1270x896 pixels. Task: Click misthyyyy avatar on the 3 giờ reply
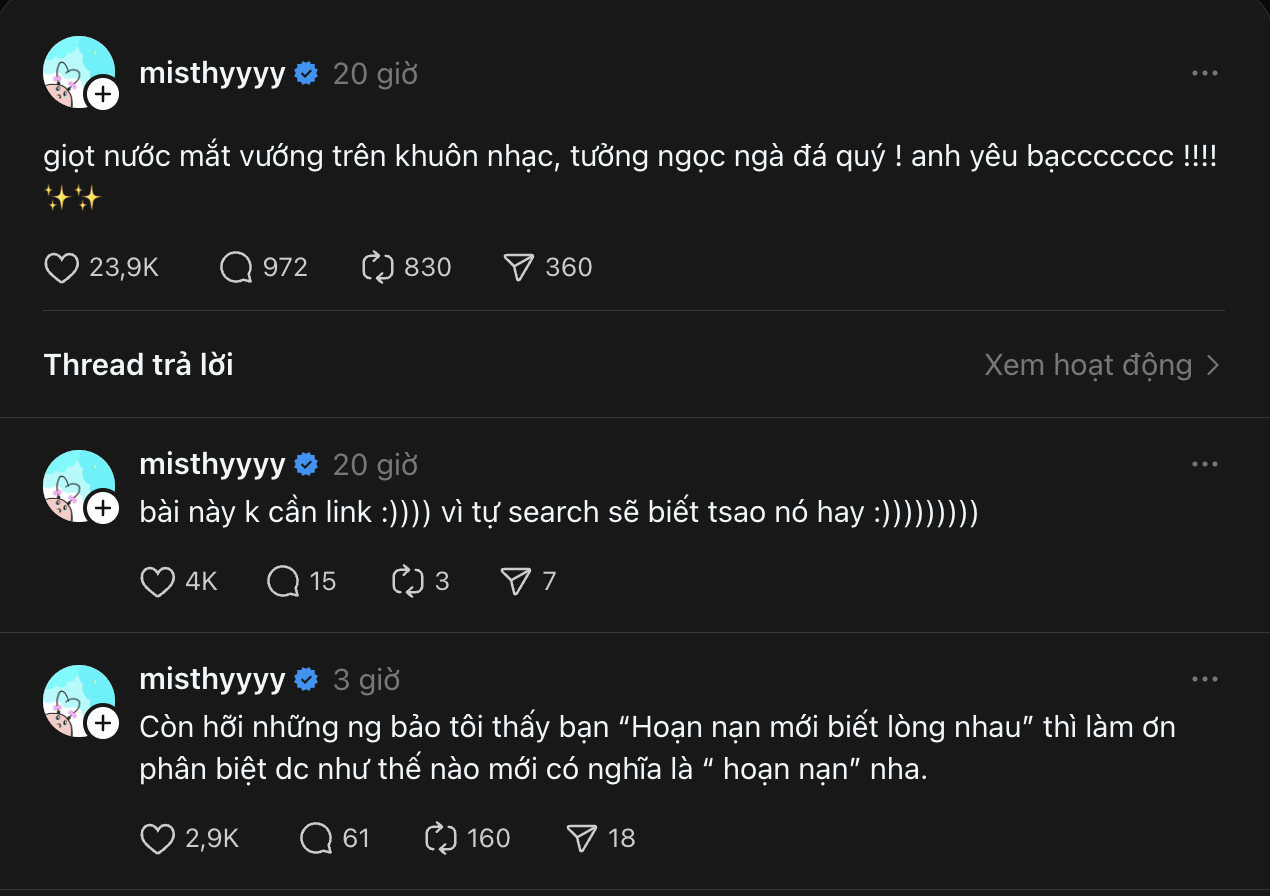78,699
